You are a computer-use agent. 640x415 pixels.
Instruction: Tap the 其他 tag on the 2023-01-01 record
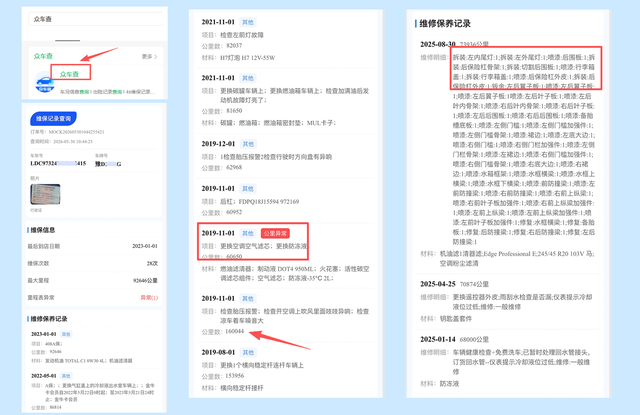[x=66, y=334]
